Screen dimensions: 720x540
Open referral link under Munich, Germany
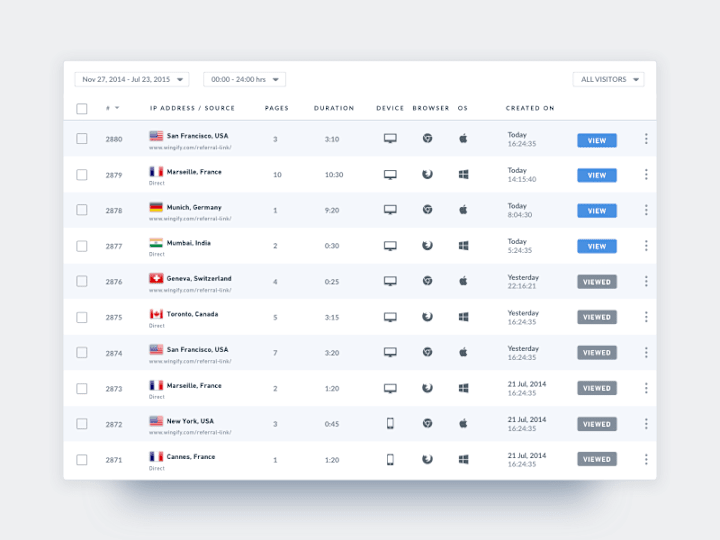point(190,219)
